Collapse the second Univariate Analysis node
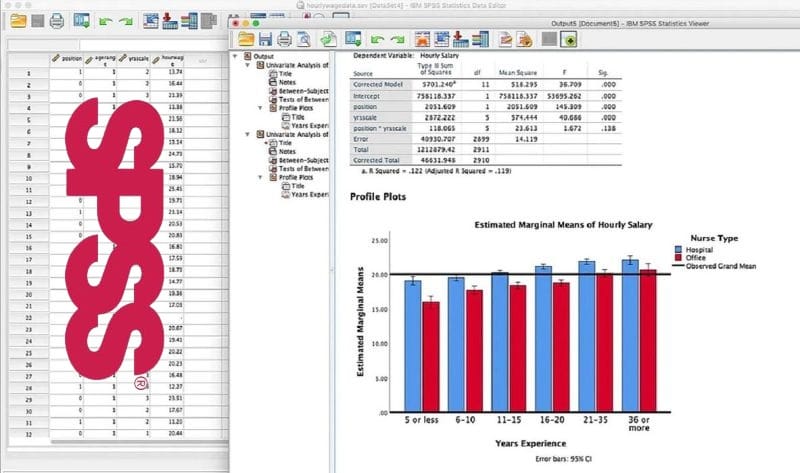The image size is (800, 473). [x=247, y=134]
